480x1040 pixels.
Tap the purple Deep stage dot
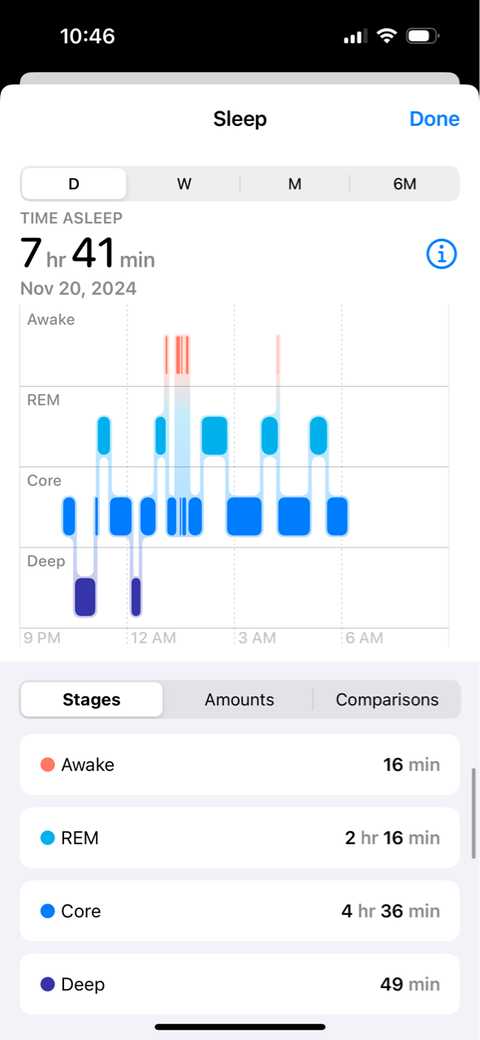[x=47, y=984]
